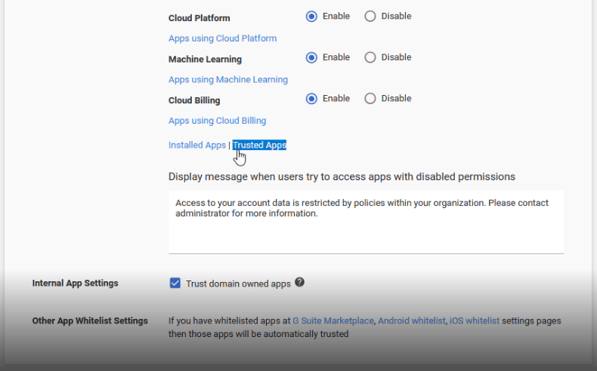Uncheck Trust domain owned apps checkbox
This screenshot has height=371, width=597.
click(175, 283)
